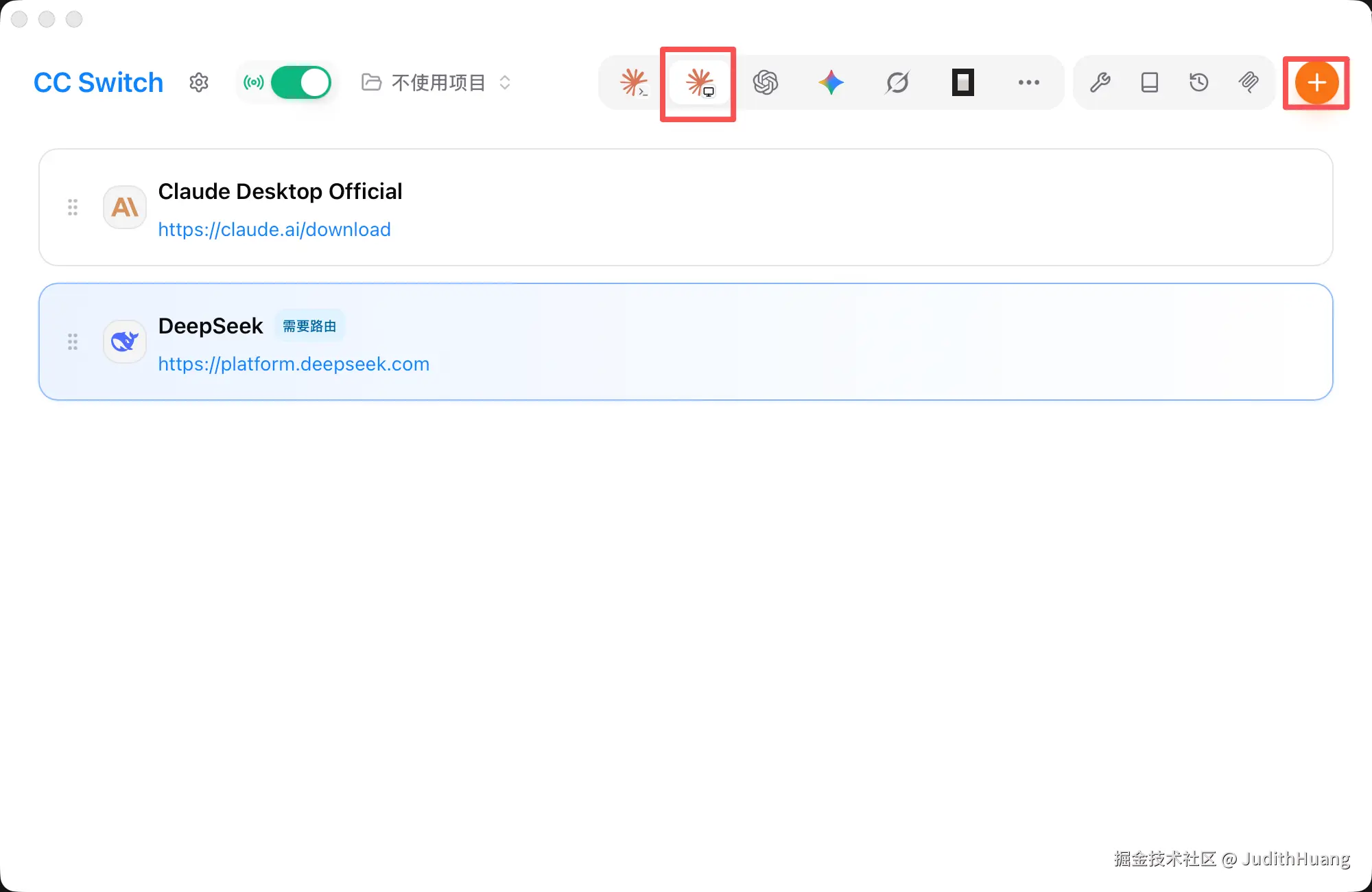Image resolution: width=1372 pixels, height=892 pixels.
Task: Open the history clock icon
Action: coord(1198,82)
